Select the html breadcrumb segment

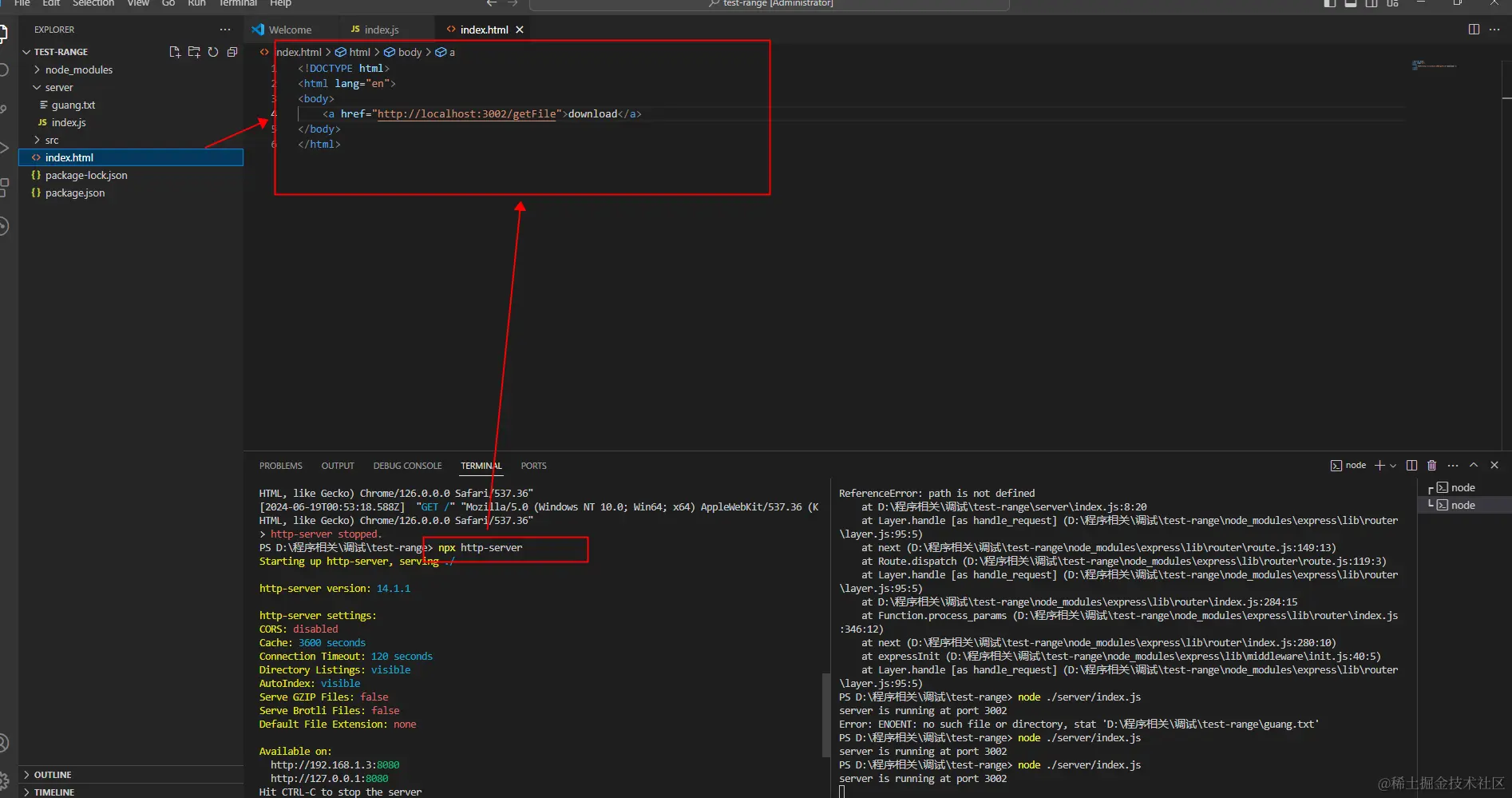pyautogui.click(x=353, y=52)
